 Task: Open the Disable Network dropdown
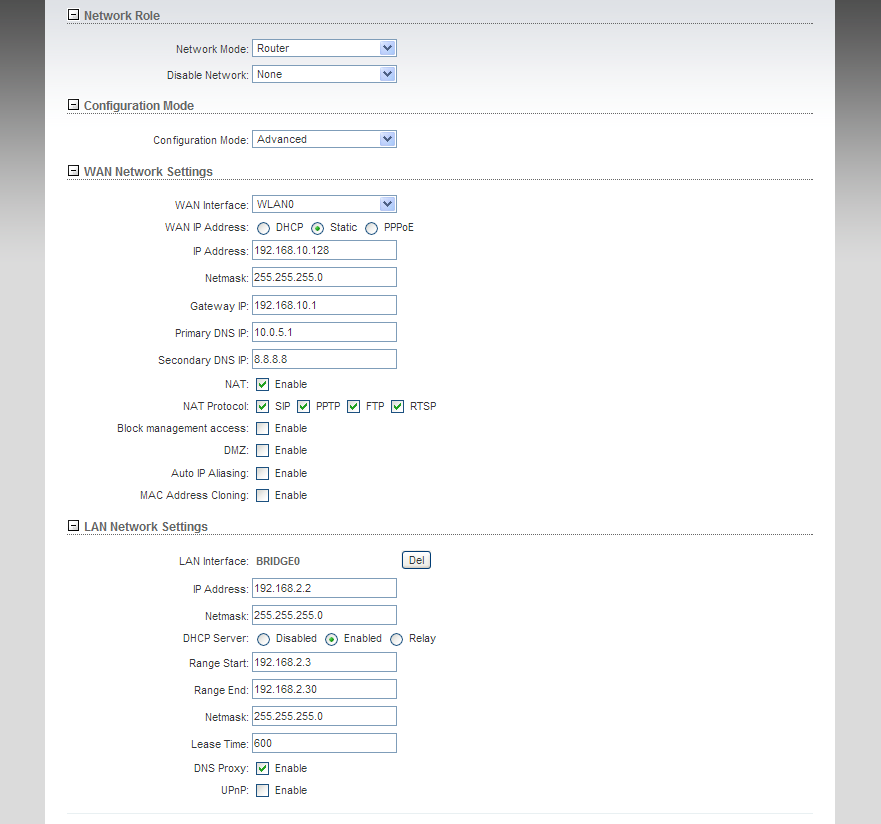point(324,74)
